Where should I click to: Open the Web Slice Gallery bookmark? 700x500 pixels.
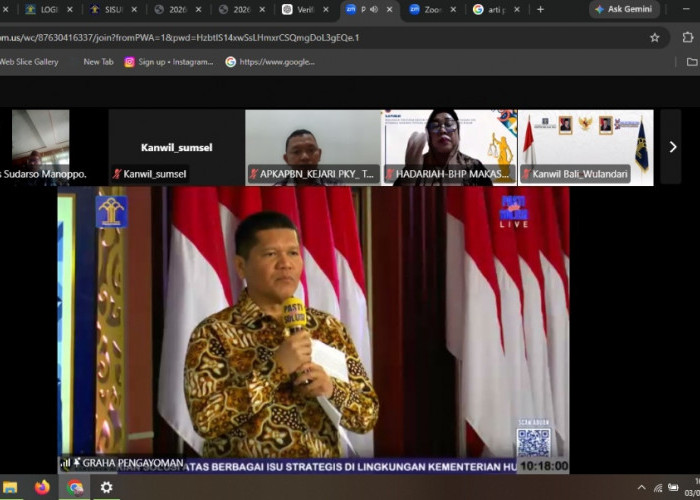coord(29,62)
